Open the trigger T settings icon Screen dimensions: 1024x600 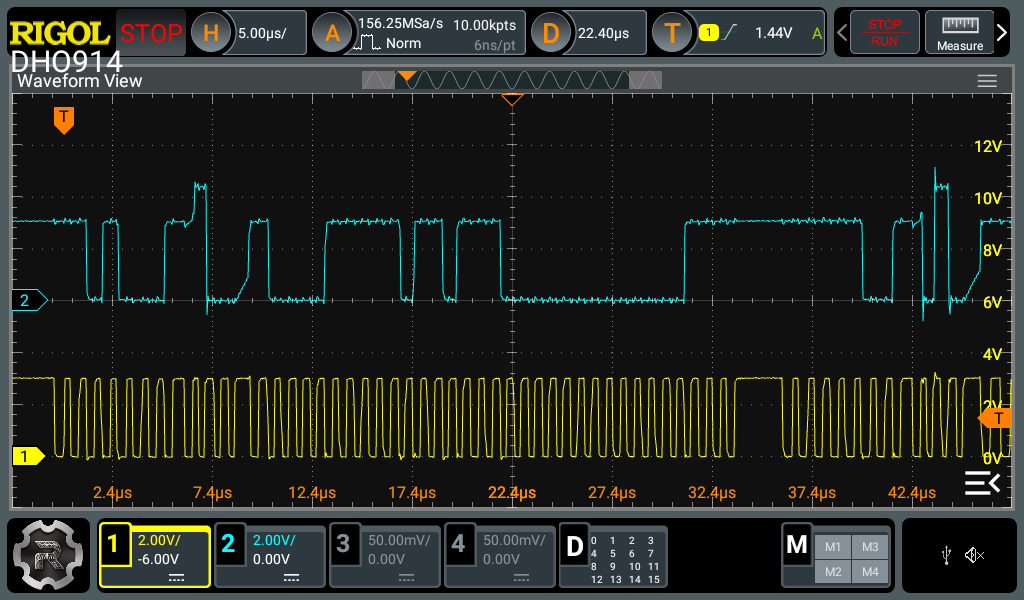coord(672,33)
